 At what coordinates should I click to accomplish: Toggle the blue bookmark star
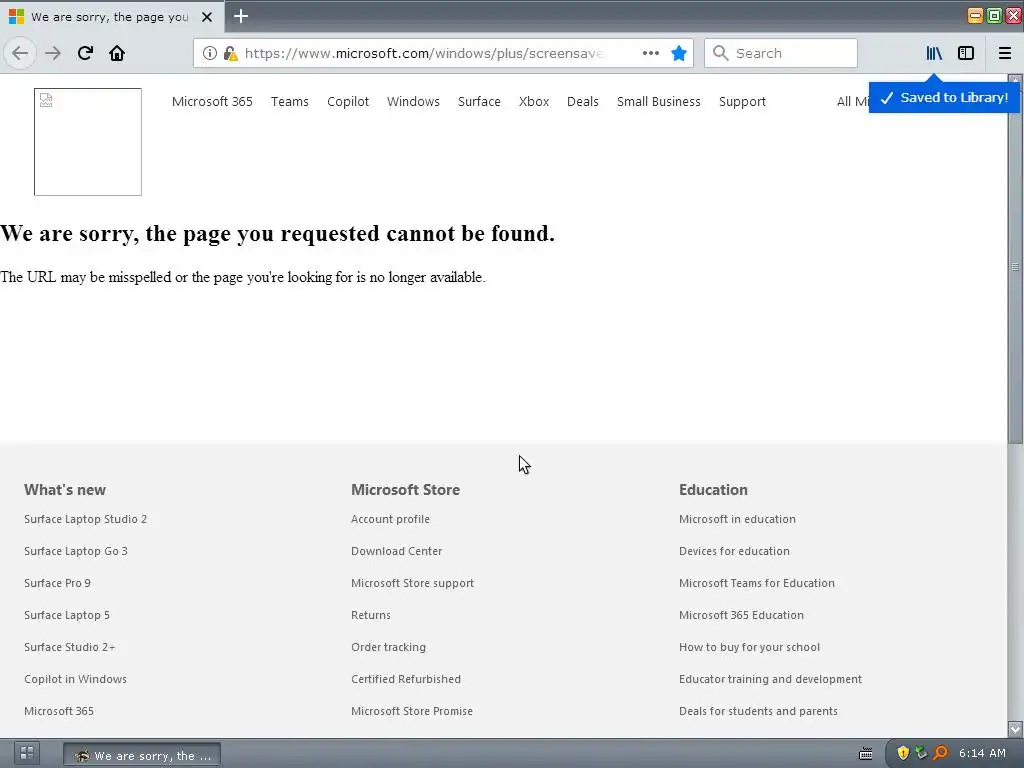point(679,53)
